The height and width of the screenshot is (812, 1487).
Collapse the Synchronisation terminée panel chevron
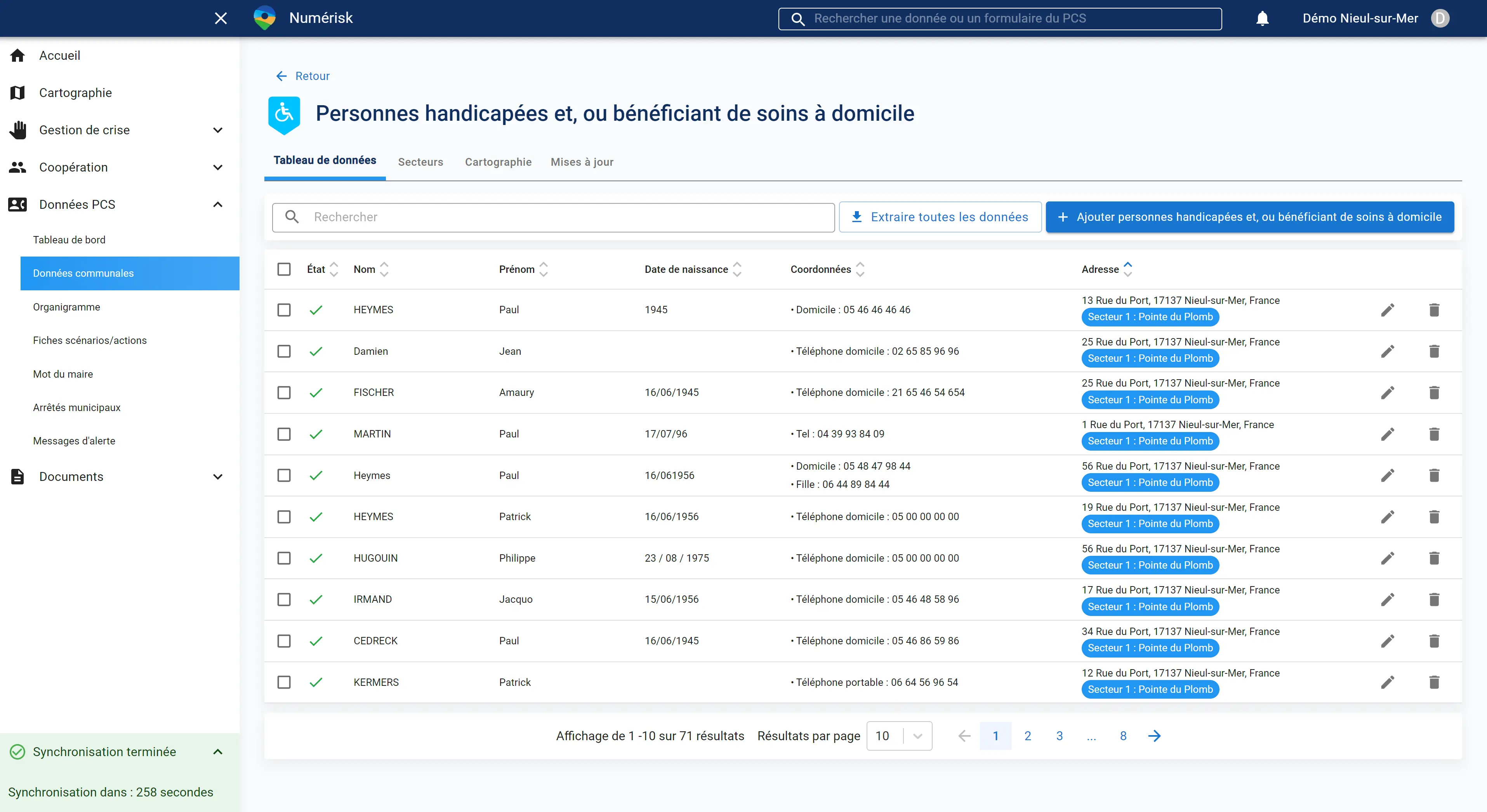click(x=218, y=751)
